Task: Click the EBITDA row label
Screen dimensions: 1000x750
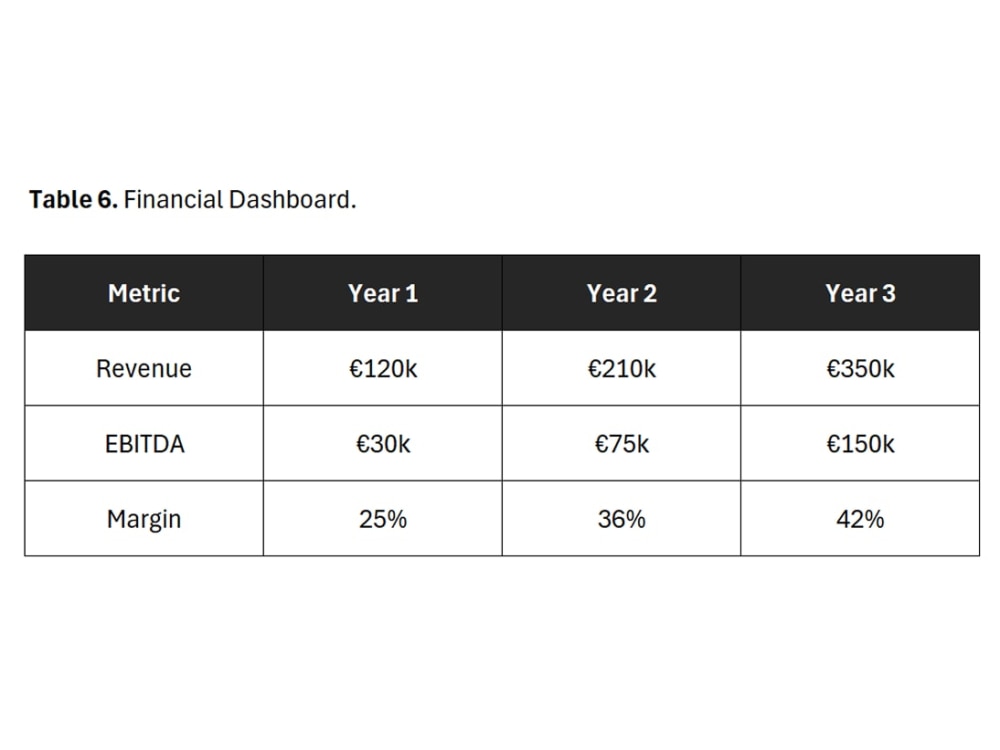Action: (x=144, y=444)
